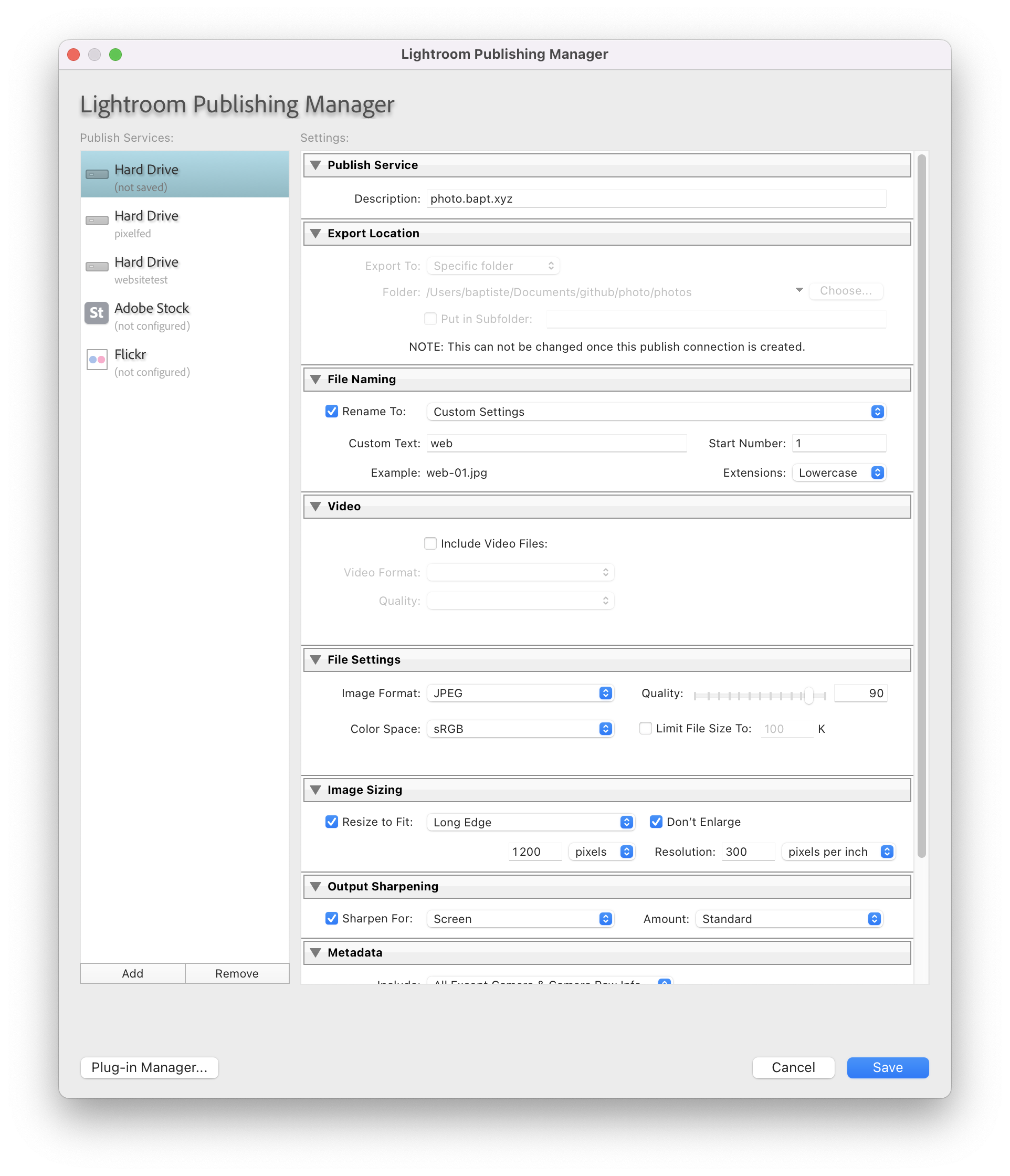
Task: Select the Flickr service icon
Action: point(97,359)
